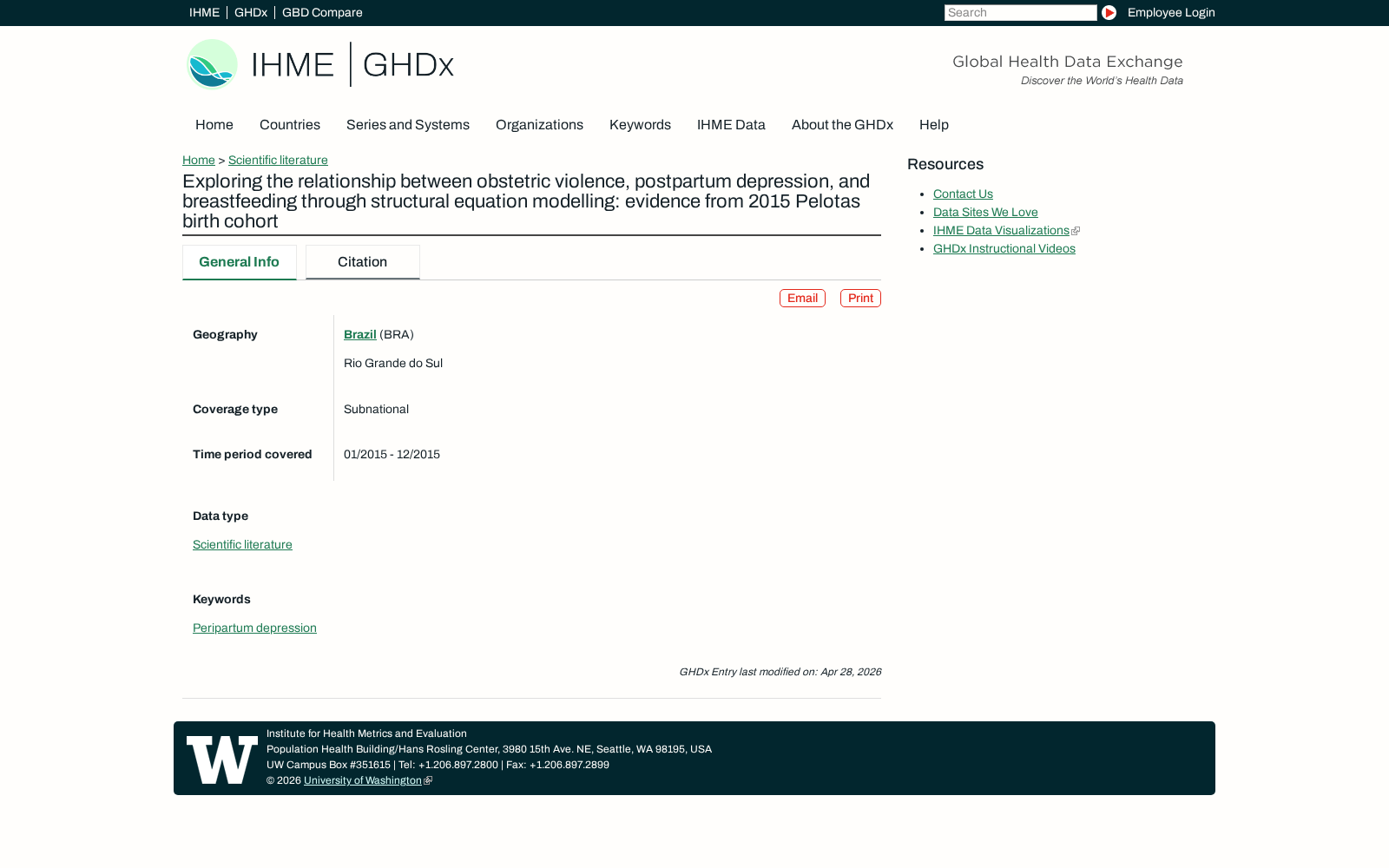This screenshot has width=1389, height=868.
Task: Click the GHDx Entry last modified date
Action: tap(780, 672)
